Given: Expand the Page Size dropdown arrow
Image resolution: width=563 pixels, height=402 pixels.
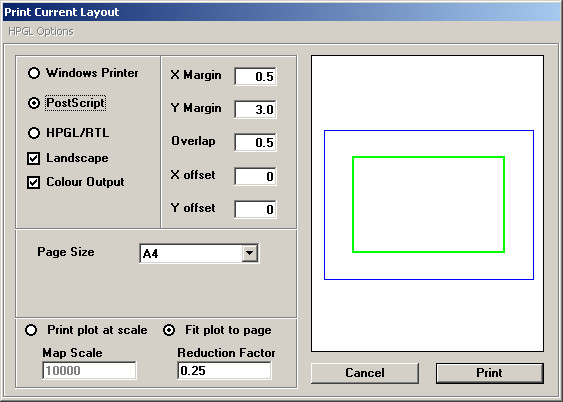Looking at the screenshot, I should click(250, 253).
